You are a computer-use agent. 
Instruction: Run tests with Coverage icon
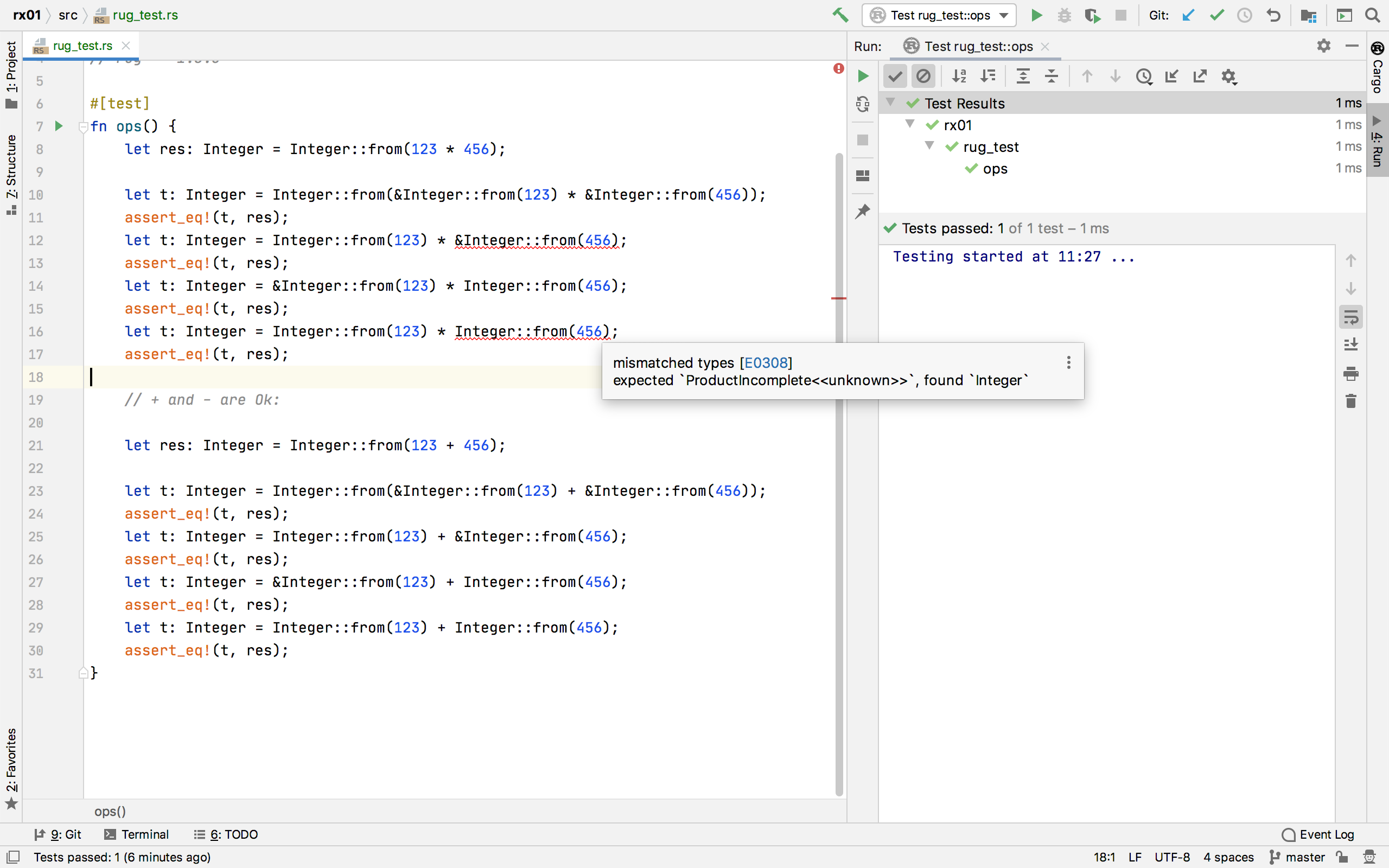coord(1092,16)
